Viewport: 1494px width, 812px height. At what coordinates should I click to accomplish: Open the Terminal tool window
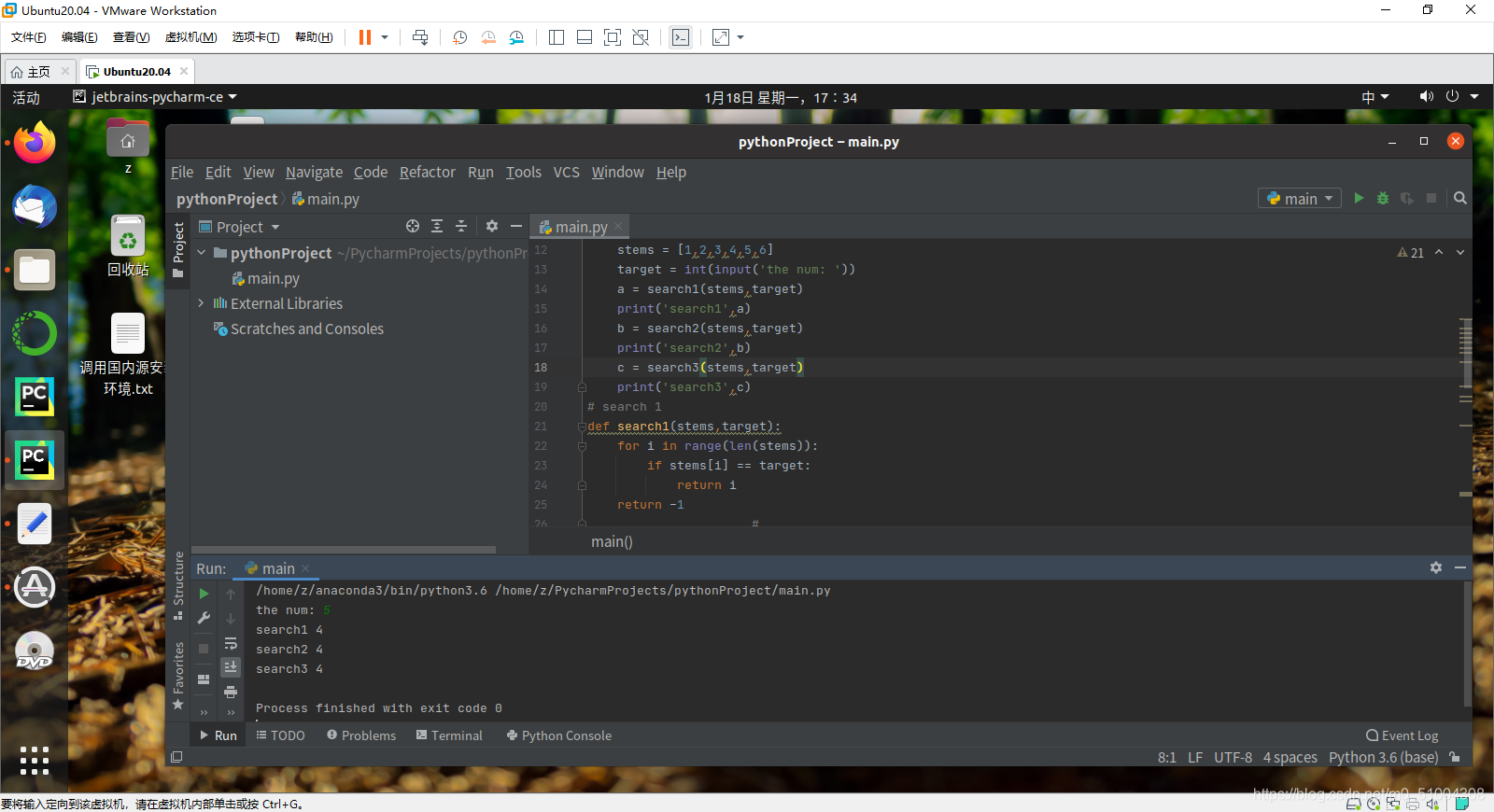coord(449,735)
